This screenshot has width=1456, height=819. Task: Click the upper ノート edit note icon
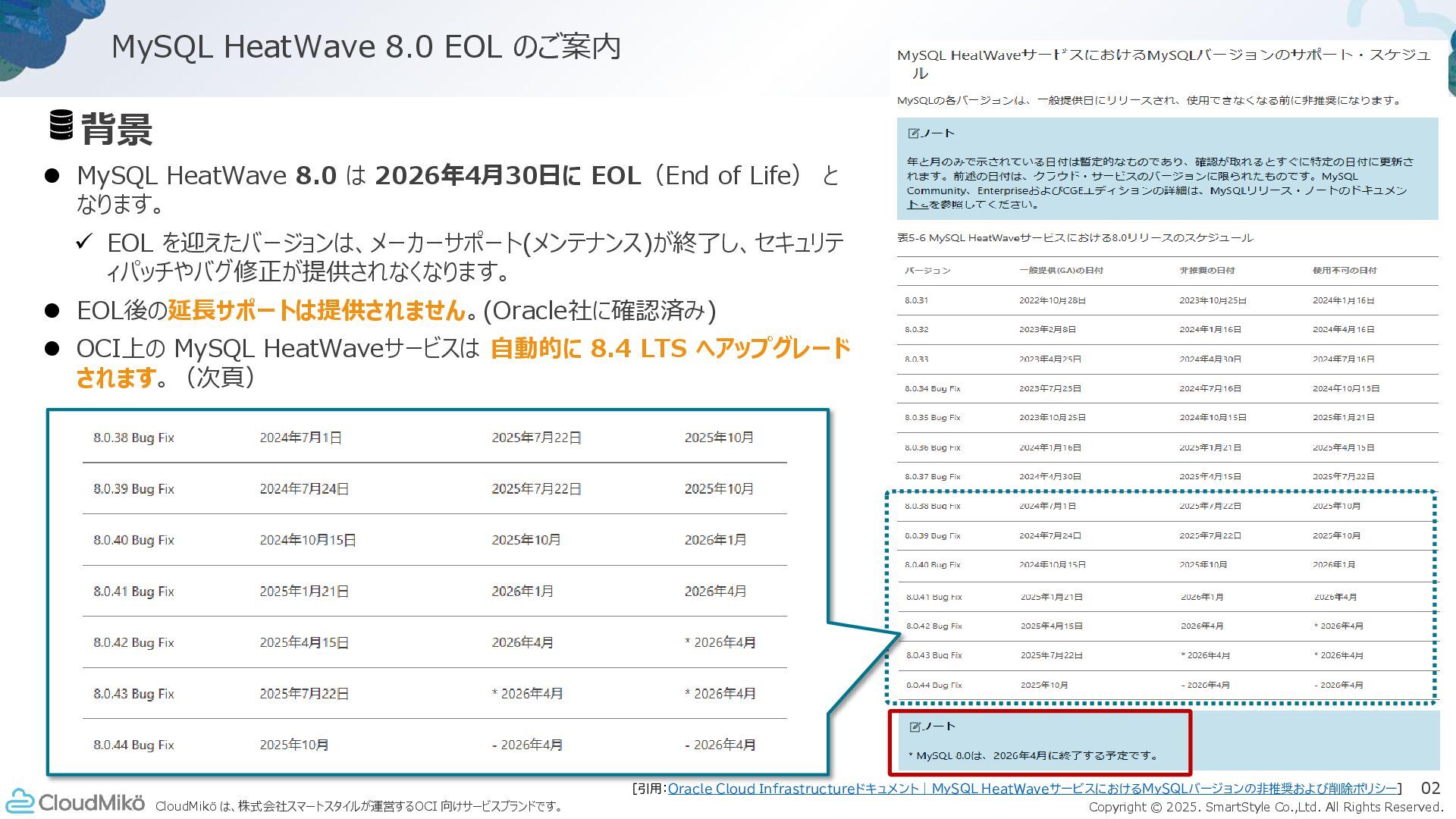[x=914, y=133]
